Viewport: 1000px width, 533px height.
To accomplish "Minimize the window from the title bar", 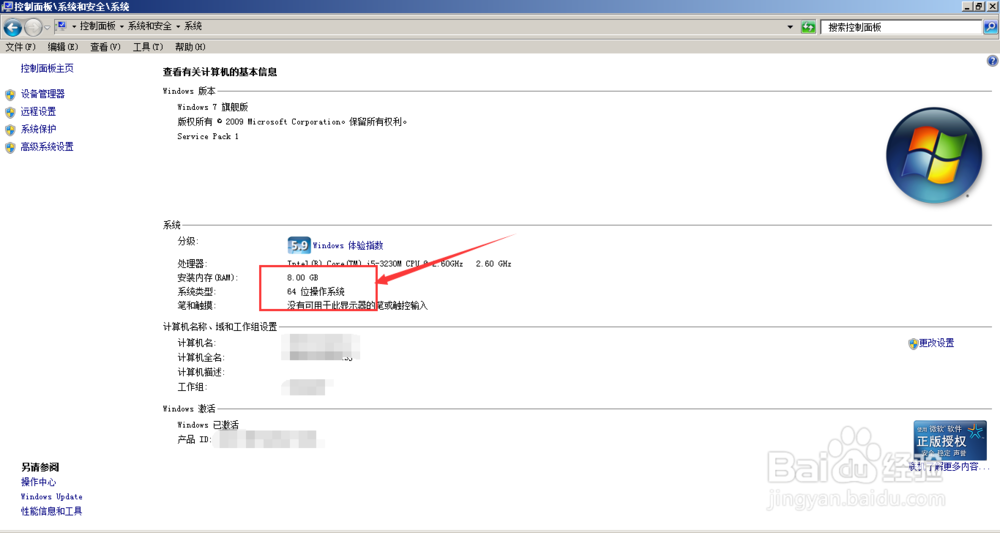I will click(x=967, y=6).
